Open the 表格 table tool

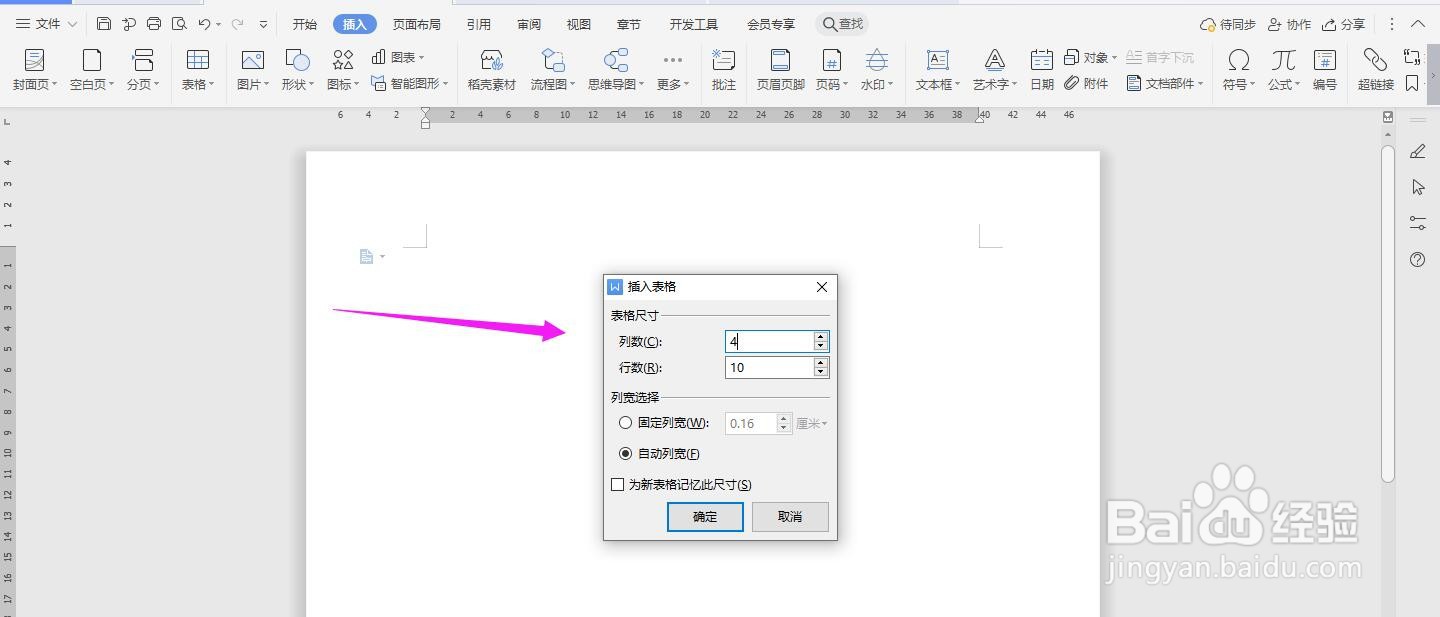click(x=198, y=70)
